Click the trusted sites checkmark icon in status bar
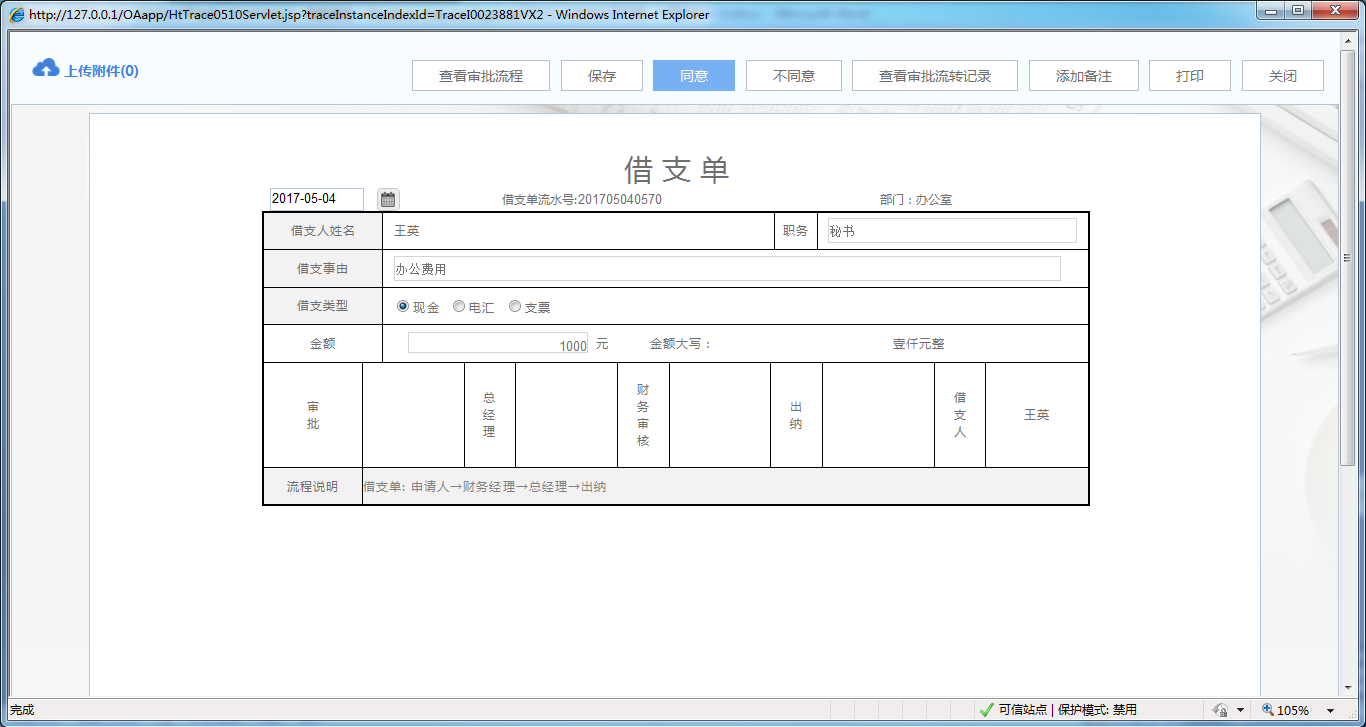The image size is (1366, 727). [985, 709]
